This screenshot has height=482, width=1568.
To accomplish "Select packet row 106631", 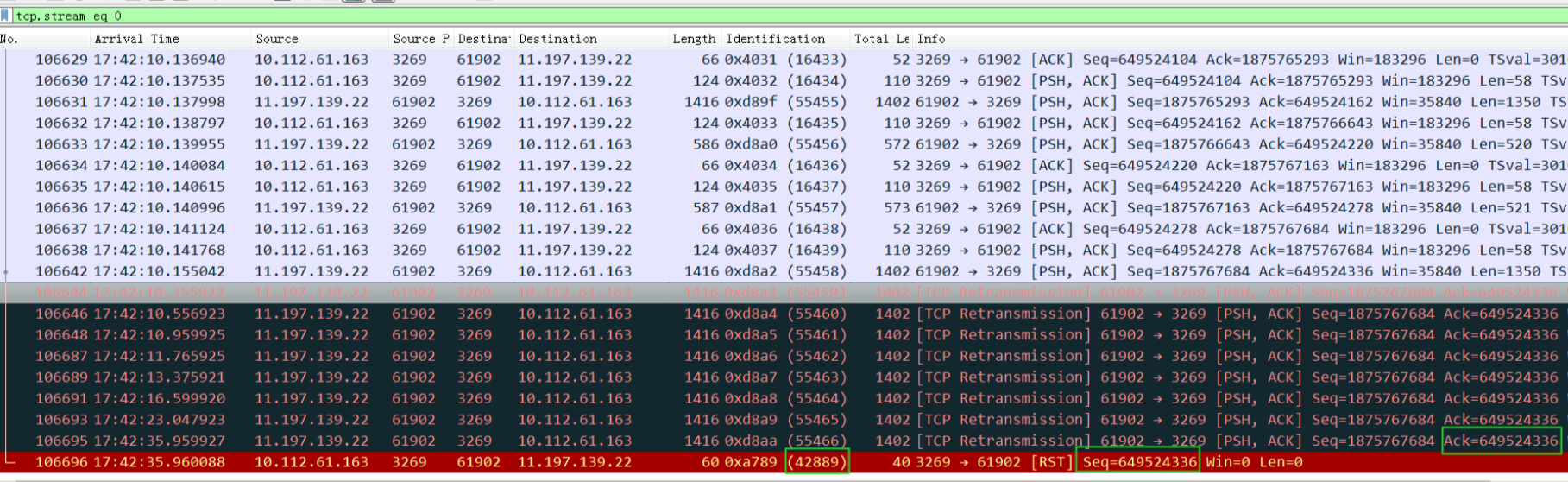I will [x=784, y=102].
